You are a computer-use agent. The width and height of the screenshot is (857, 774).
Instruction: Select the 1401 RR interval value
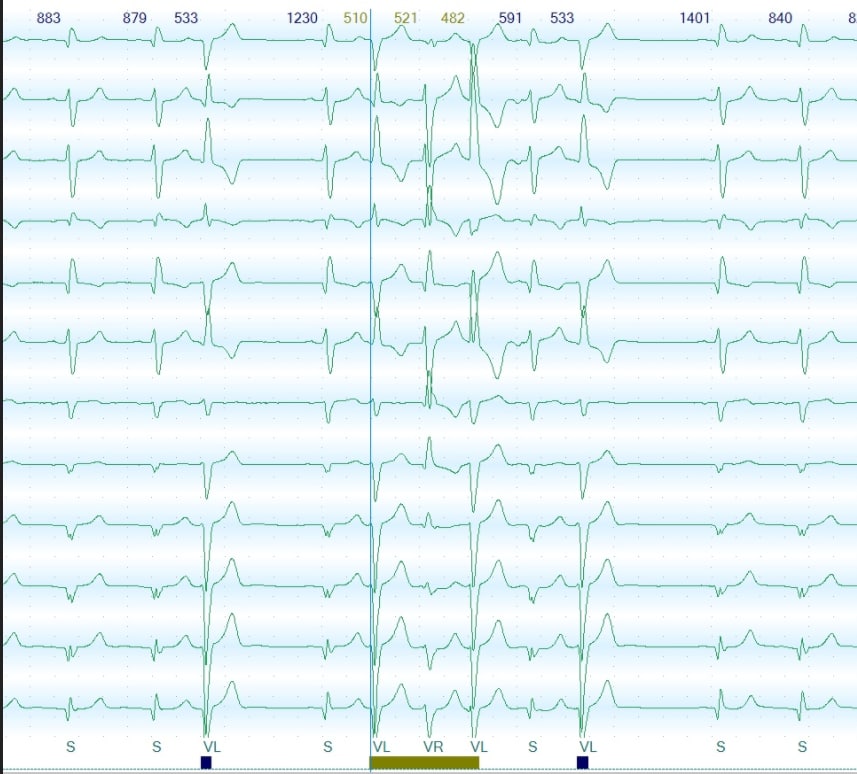(x=695, y=18)
